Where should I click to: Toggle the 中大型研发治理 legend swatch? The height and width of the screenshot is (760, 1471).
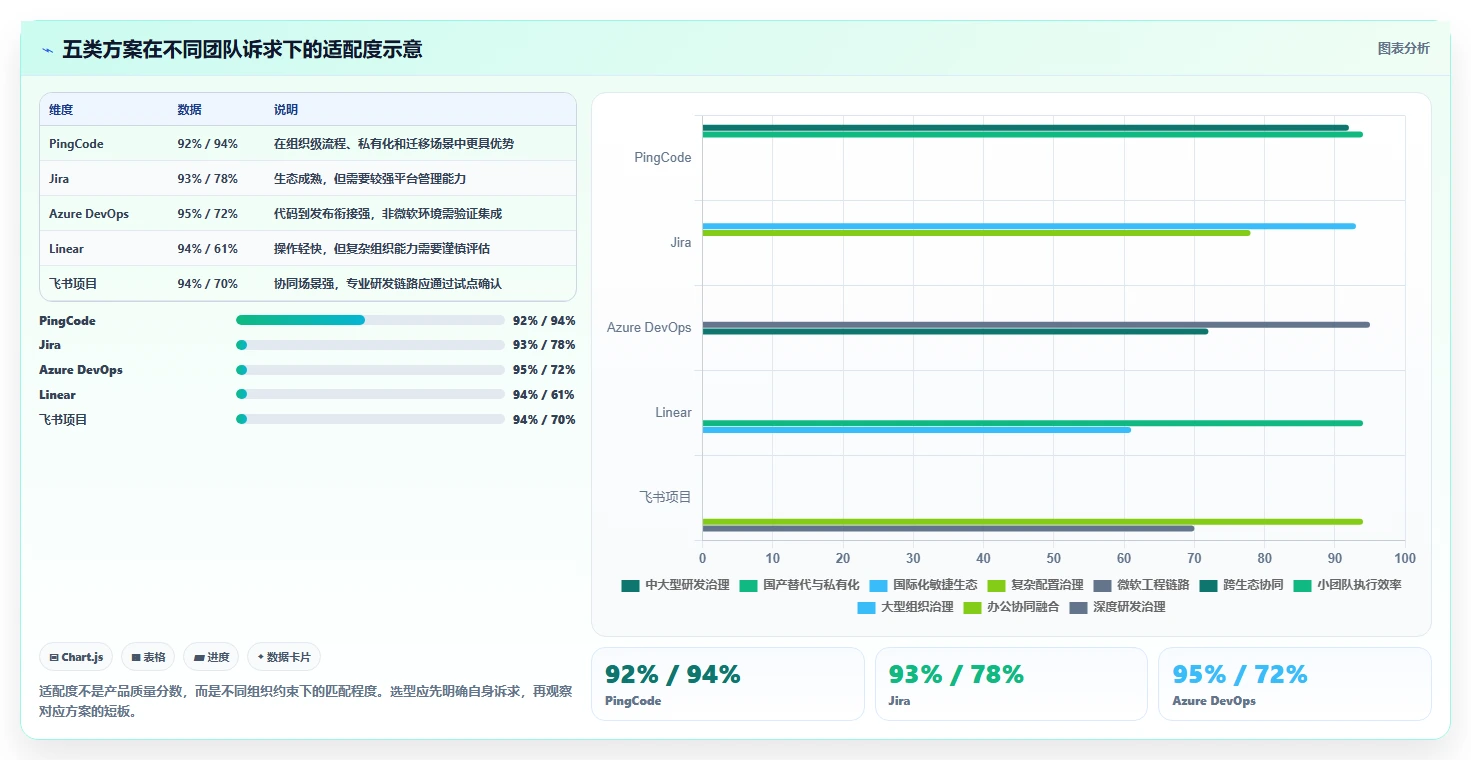tap(630, 585)
